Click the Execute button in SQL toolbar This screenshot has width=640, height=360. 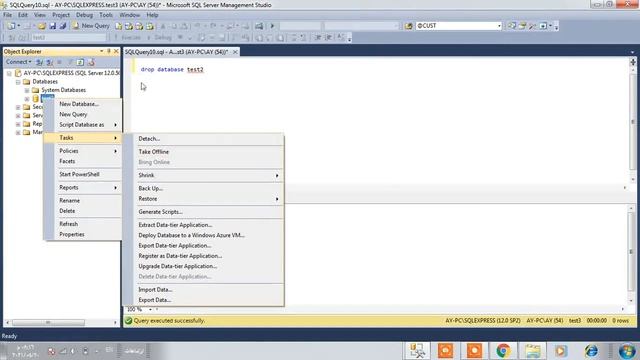coord(127,38)
